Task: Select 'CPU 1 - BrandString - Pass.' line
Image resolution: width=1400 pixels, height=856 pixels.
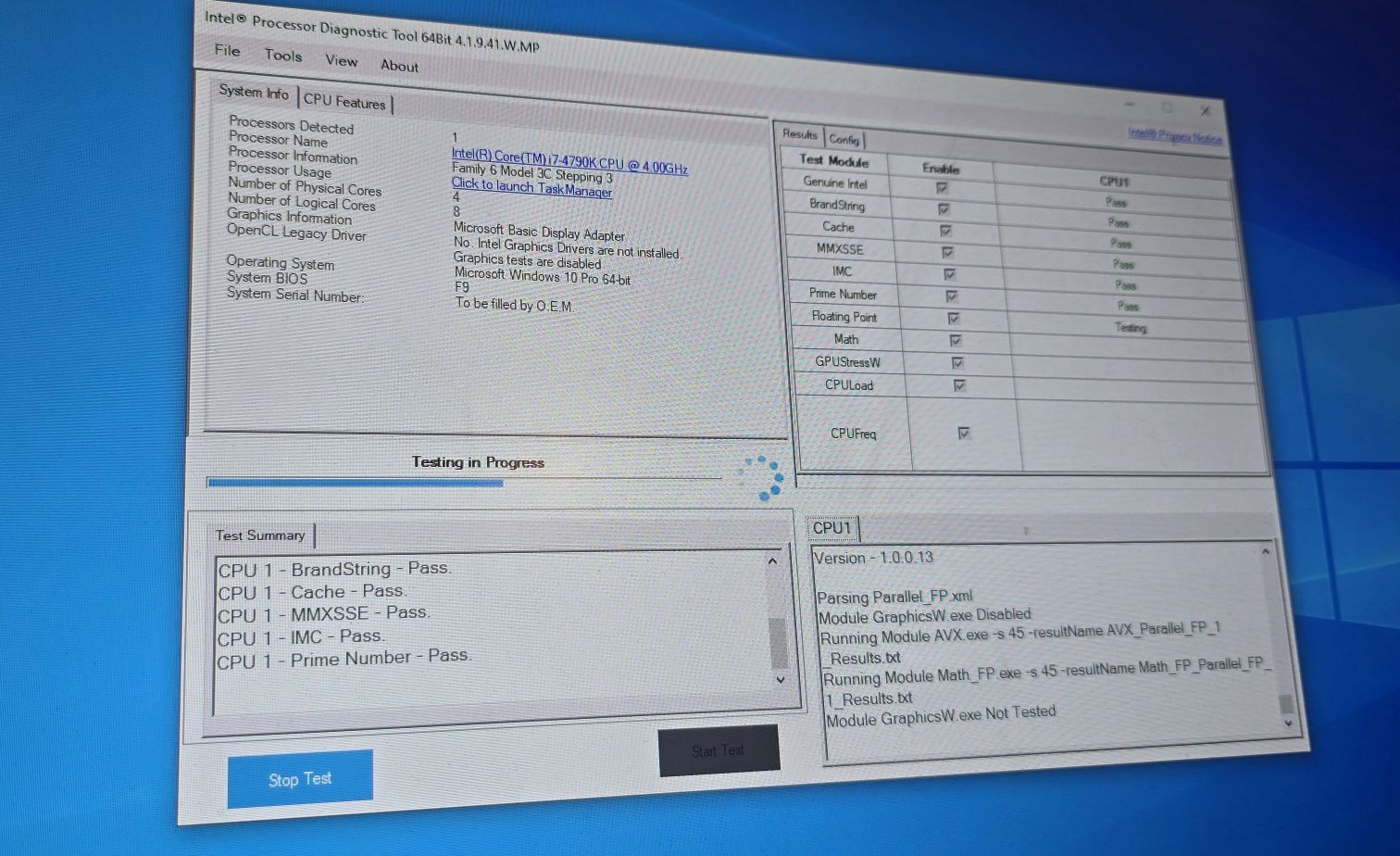Action: (x=334, y=570)
